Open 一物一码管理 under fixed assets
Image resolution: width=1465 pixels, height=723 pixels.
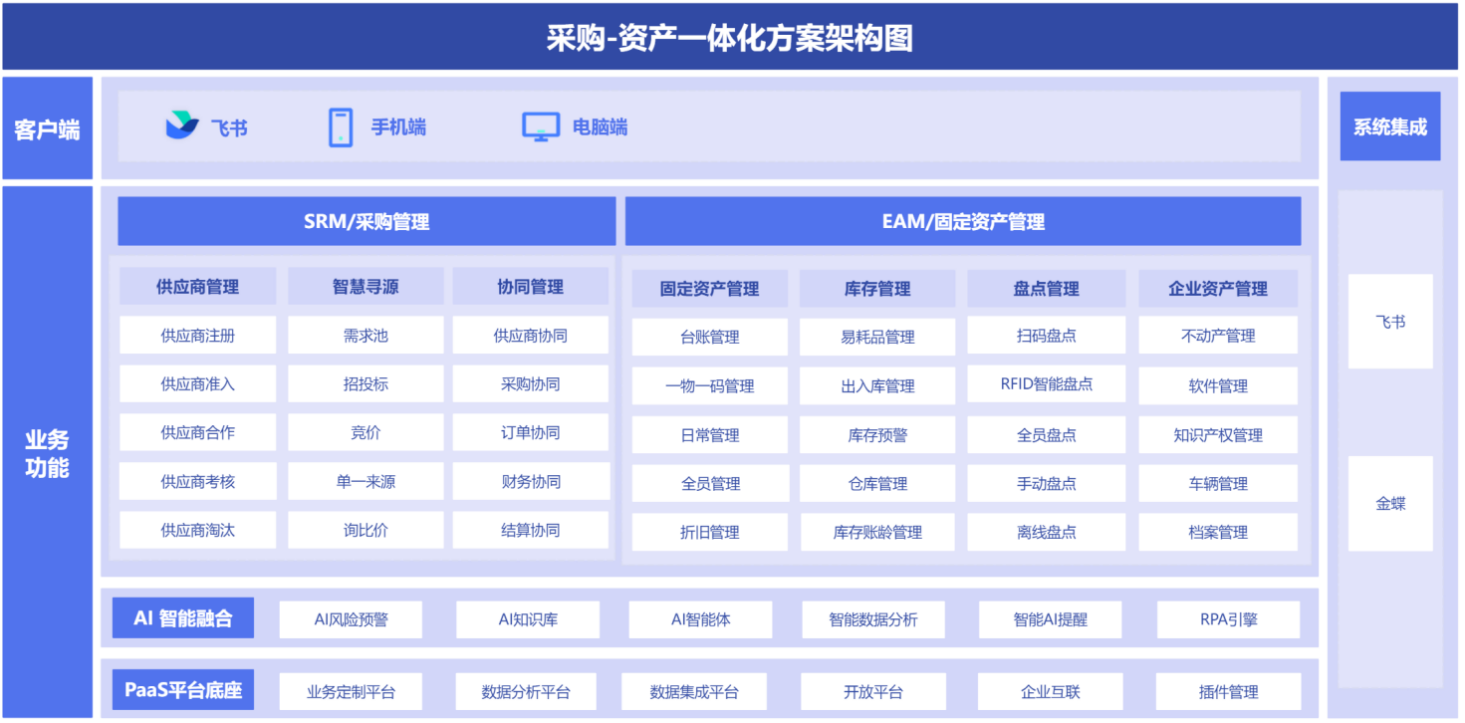click(709, 386)
